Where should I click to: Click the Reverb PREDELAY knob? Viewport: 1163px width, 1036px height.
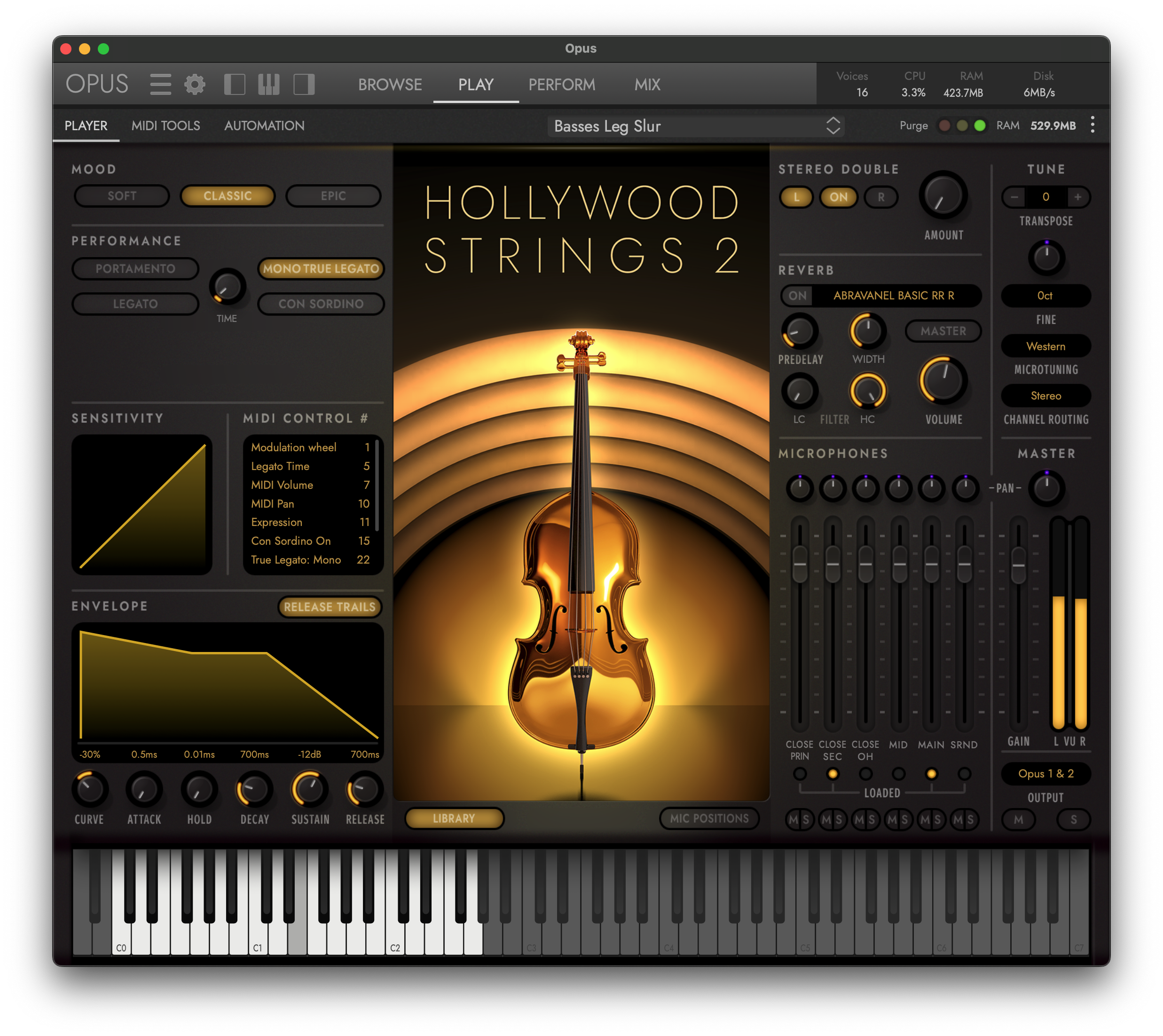(x=799, y=331)
